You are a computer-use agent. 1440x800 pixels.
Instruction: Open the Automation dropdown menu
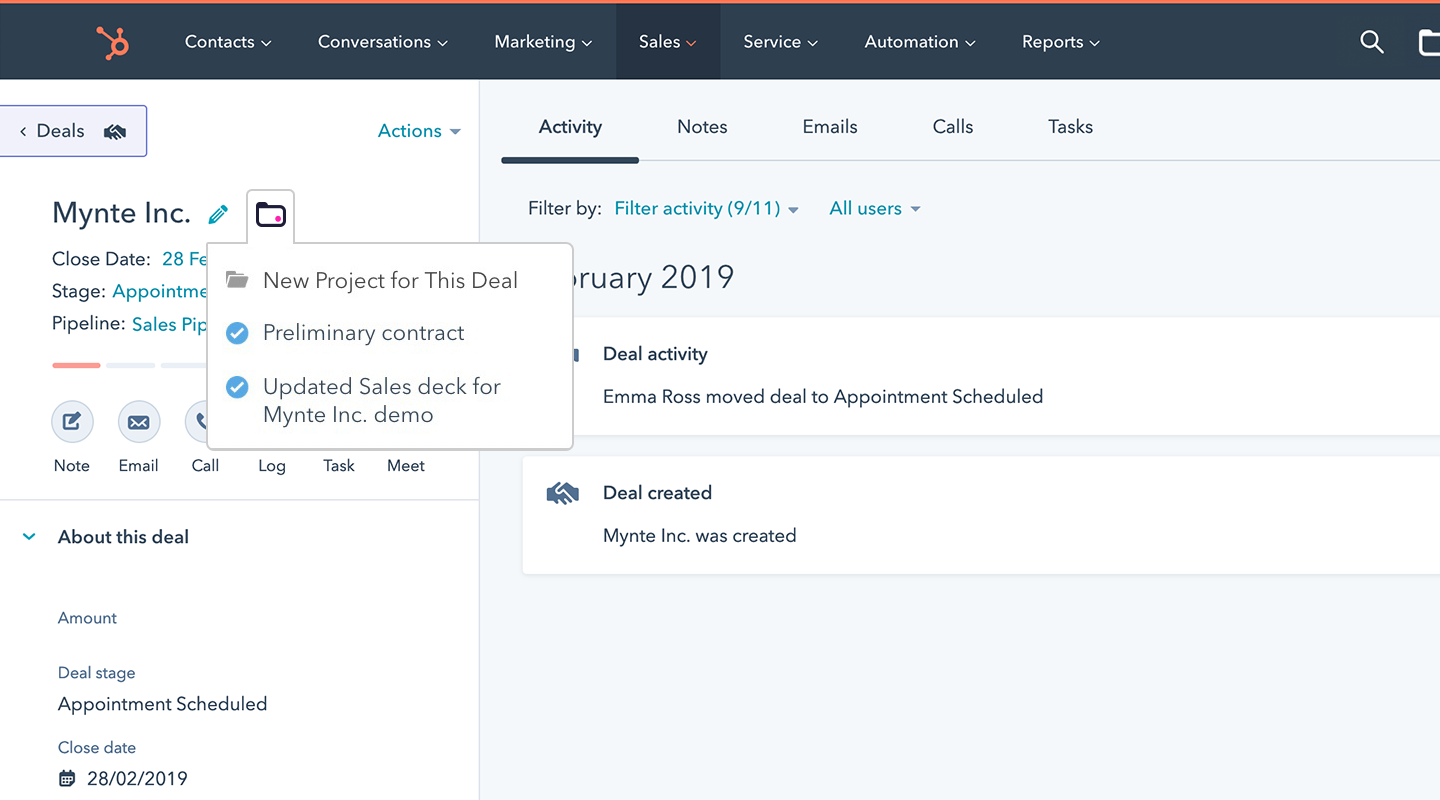tap(921, 42)
